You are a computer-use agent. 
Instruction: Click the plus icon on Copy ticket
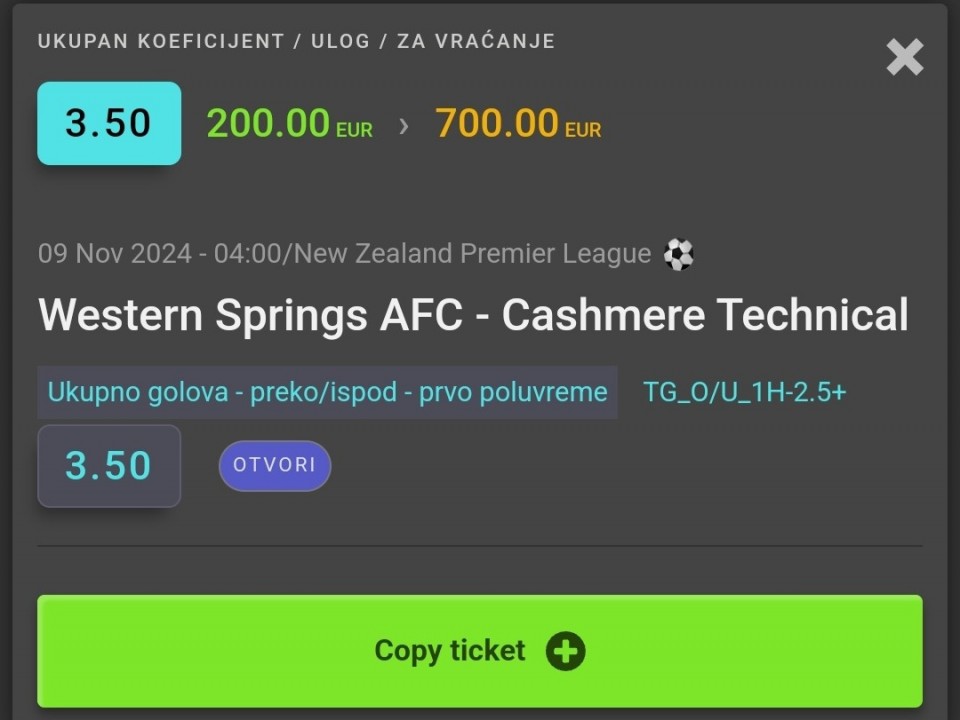coord(565,651)
